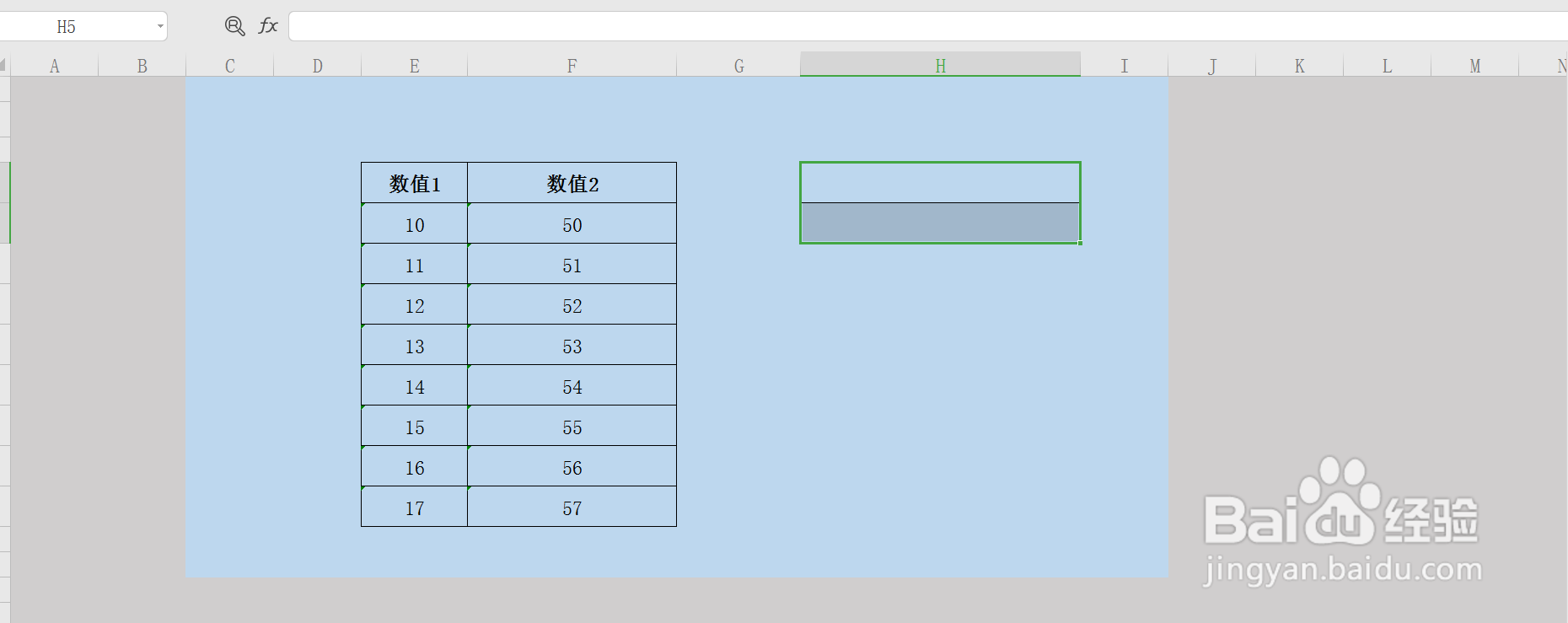Select column J header
Image resolution: width=1568 pixels, height=623 pixels.
(1212, 66)
